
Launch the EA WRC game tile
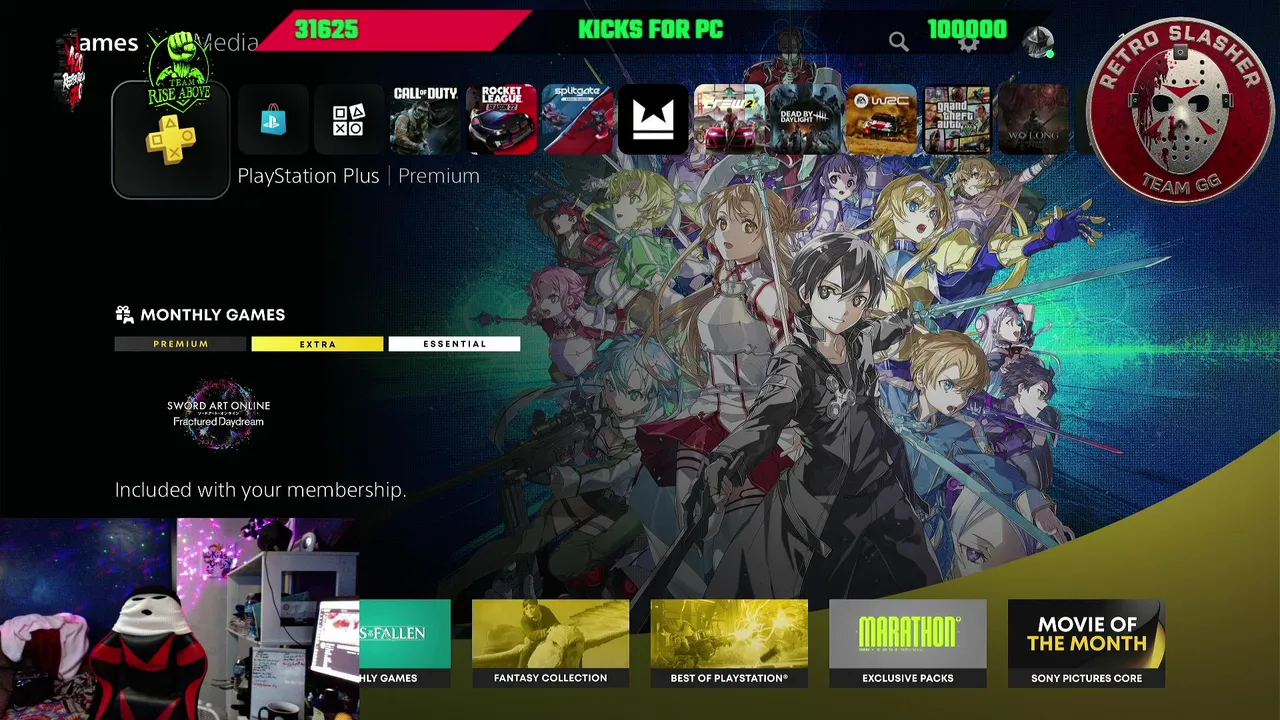pyautogui.click(x=881, y=120)
